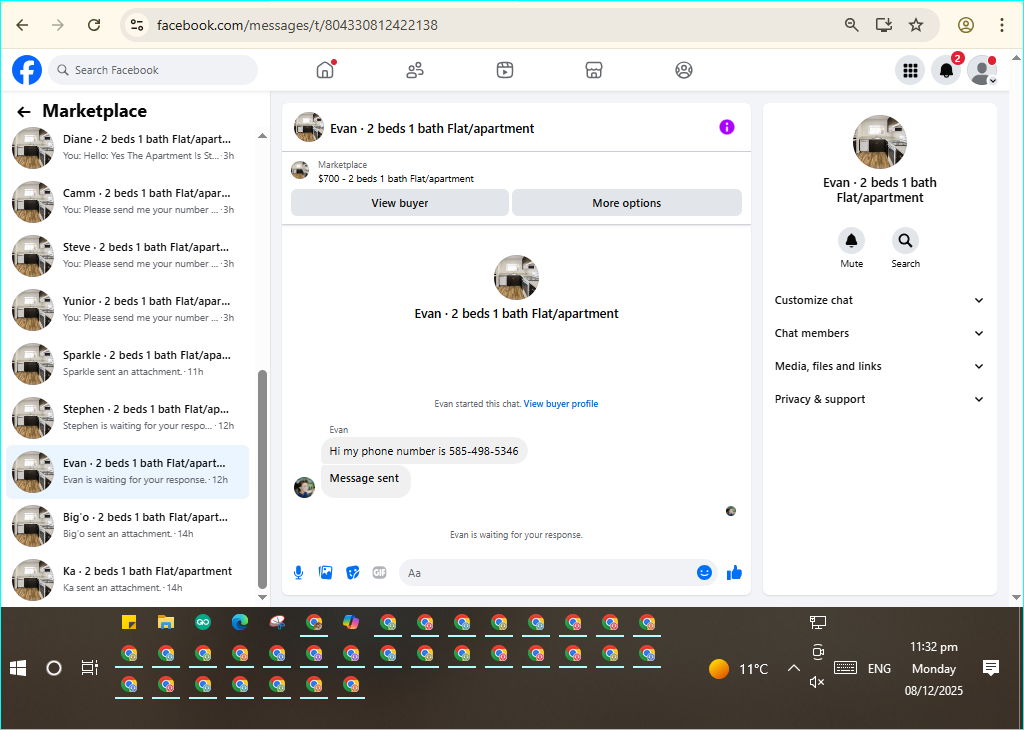Screen dimensions: 1024x730
Task: Send a thumbs-up like
Action: 734,573
